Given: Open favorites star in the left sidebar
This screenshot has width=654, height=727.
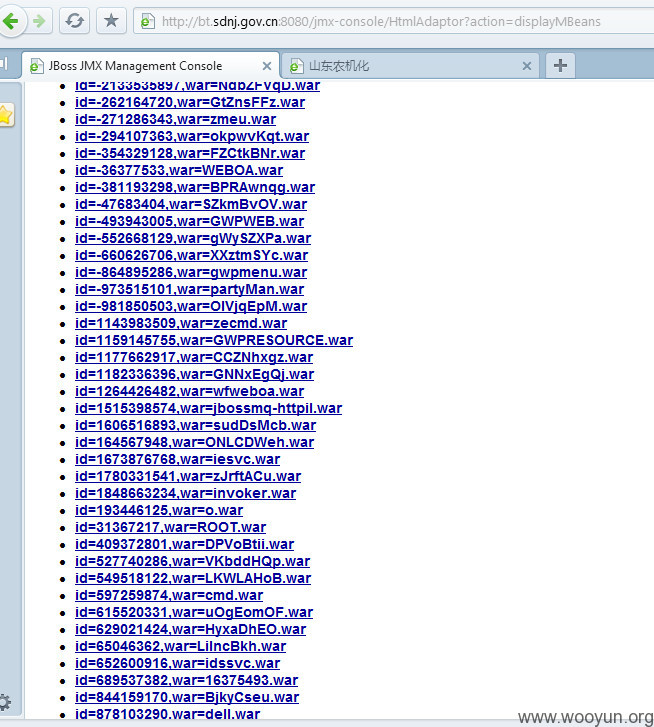Looking at the screenshot, I should 6,115.
